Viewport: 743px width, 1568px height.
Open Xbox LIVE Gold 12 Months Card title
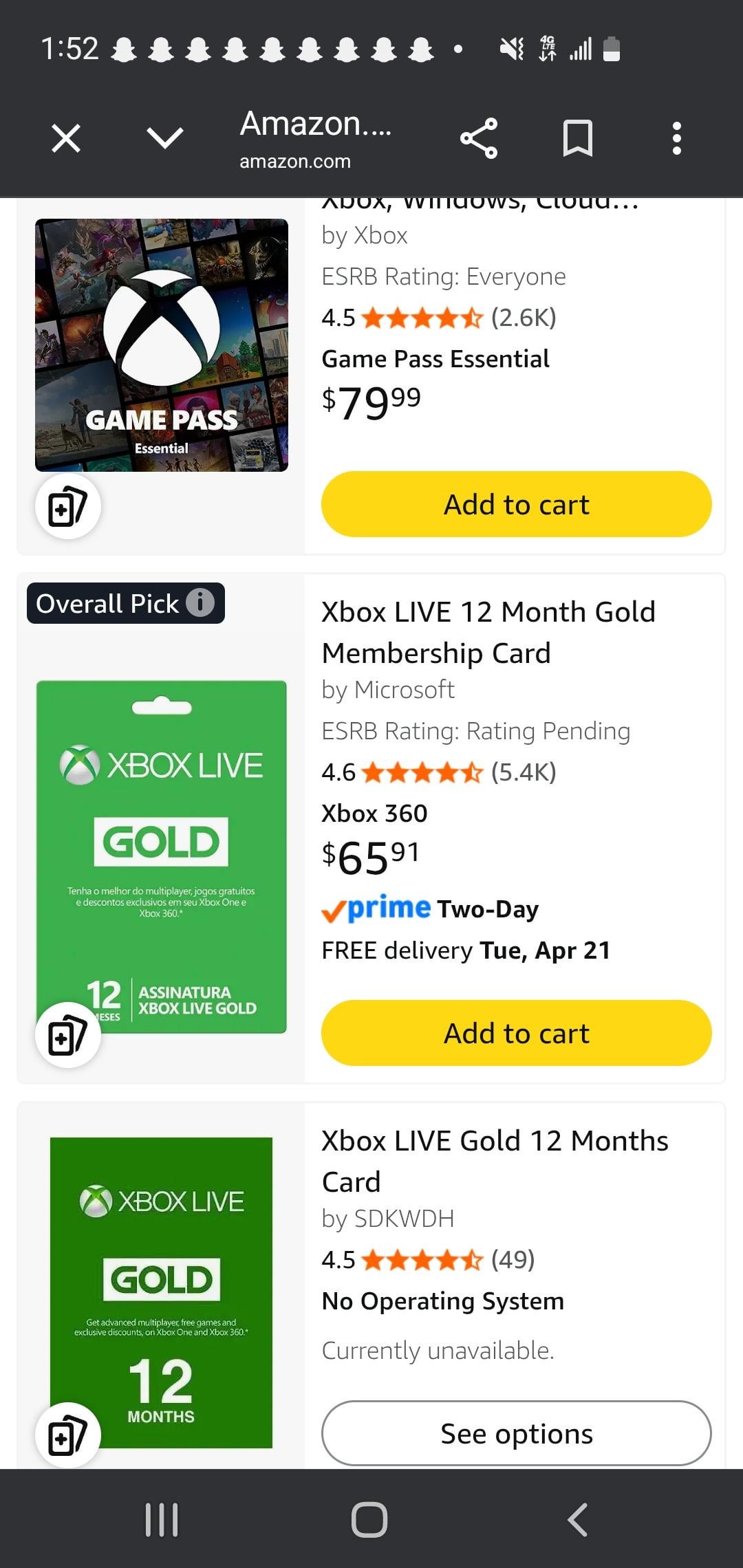495,1161
